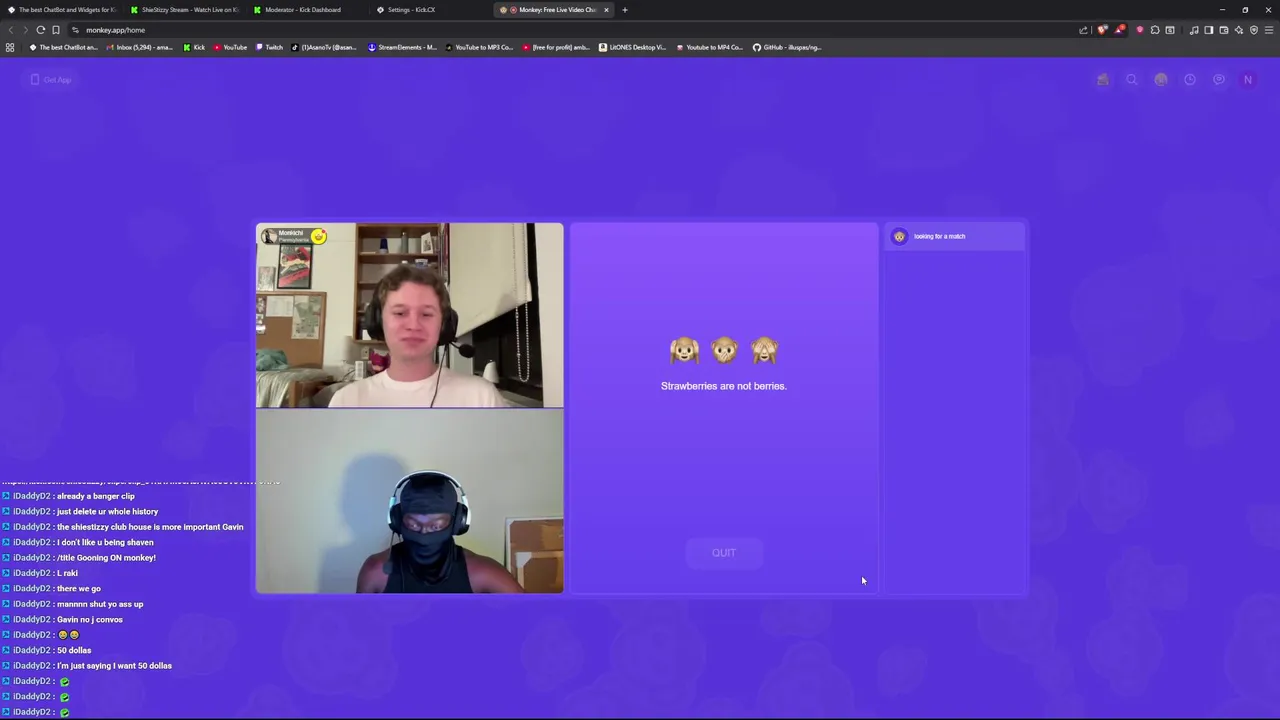Click chat message 'I'm just saying I want 50 dollas'
The width and height of the screenshot is (1280, 720).
point(114,666)
